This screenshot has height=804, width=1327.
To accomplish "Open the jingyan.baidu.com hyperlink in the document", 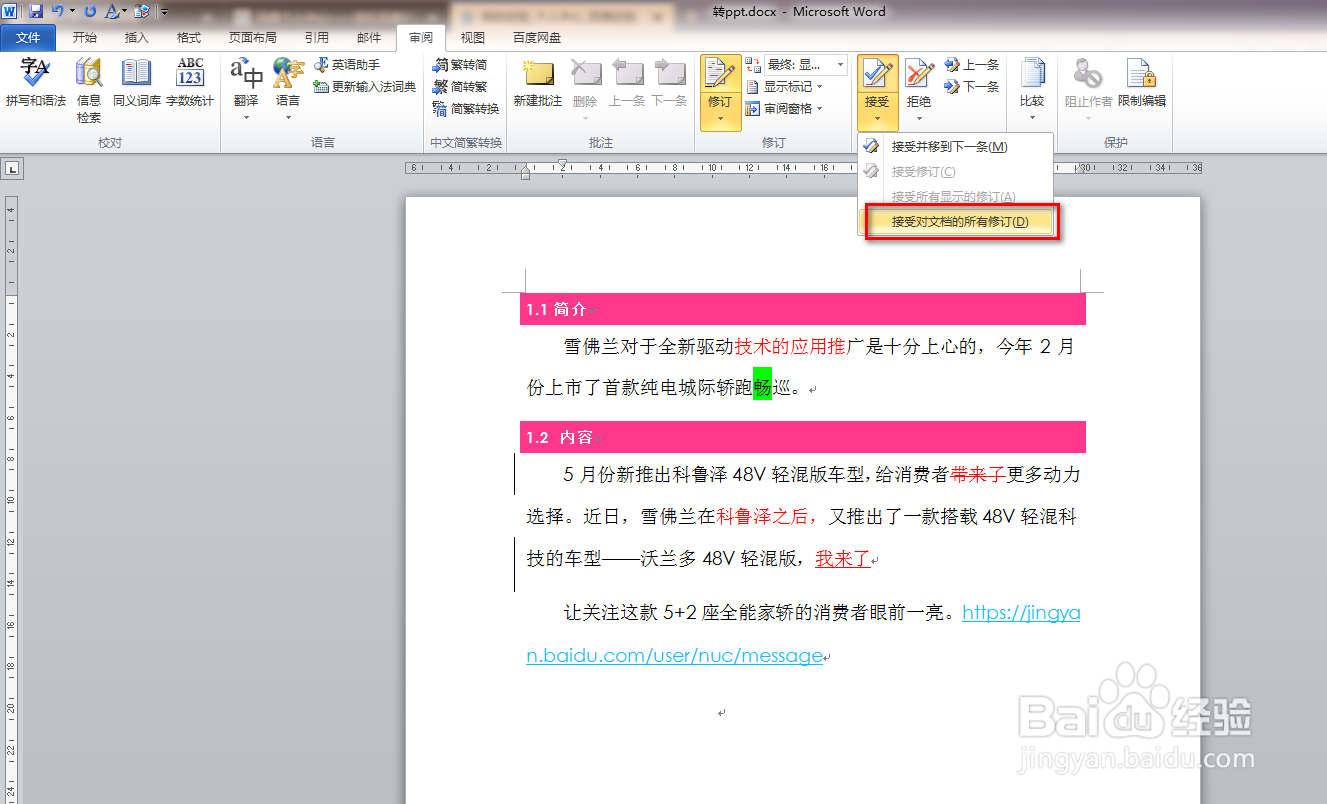I will coord(1020,612).
